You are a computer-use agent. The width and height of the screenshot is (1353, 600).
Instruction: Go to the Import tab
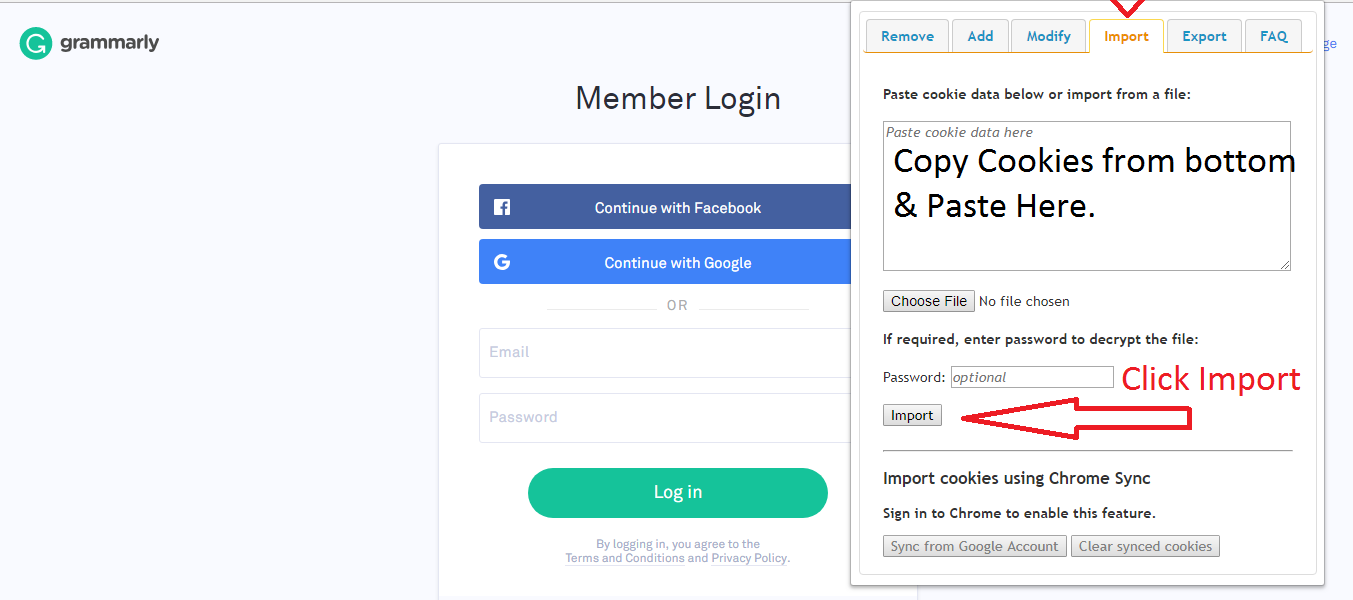pos(1126,36)
